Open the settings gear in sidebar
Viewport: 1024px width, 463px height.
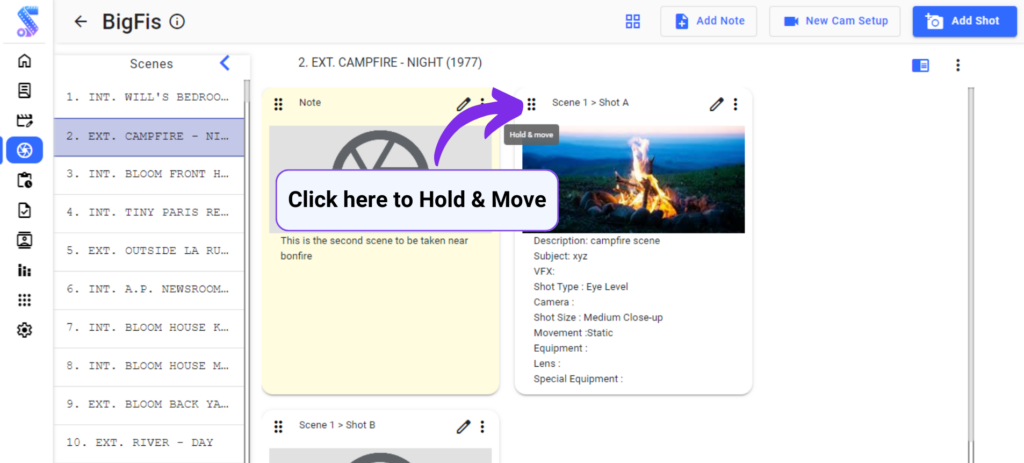(25, 330)
